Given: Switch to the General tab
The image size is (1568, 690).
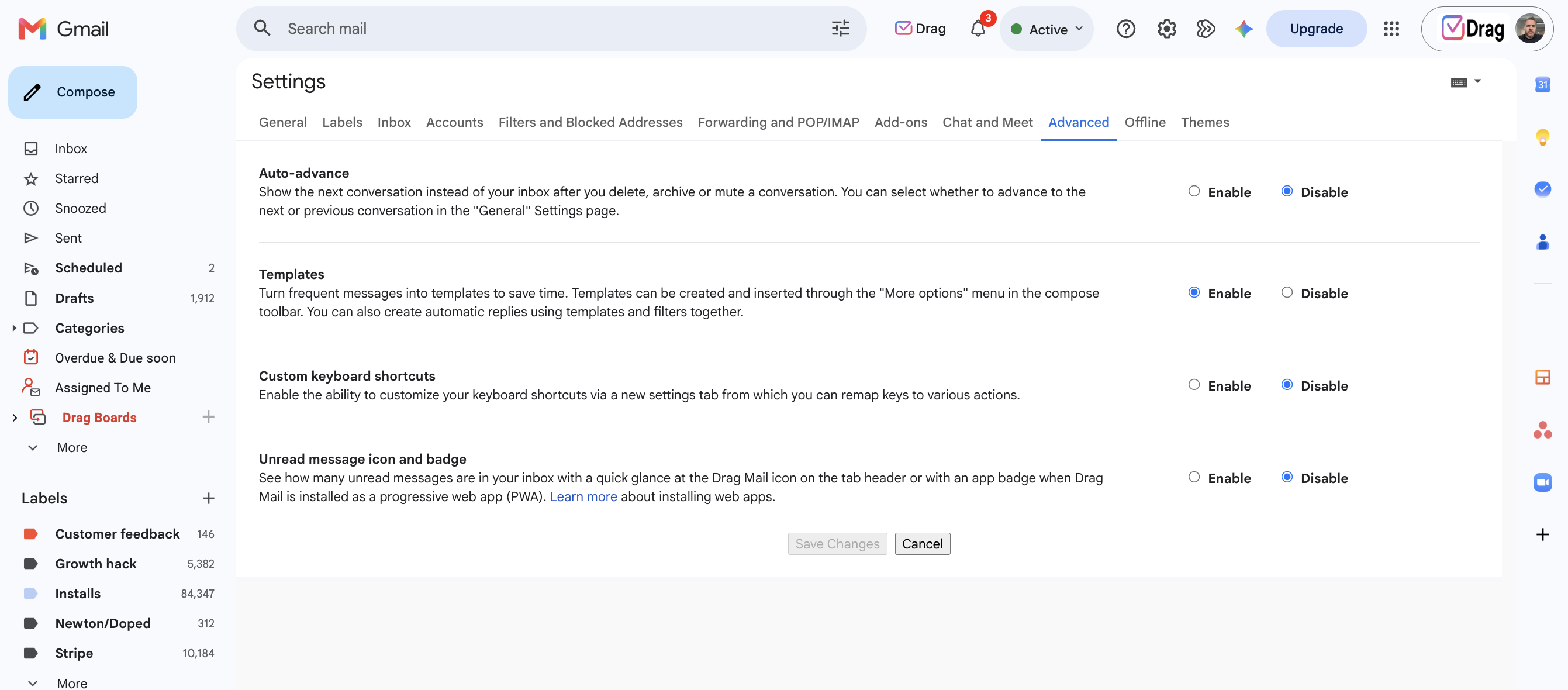Looking at the screenshot, I should pyautogui.click(x=282, y=122).
